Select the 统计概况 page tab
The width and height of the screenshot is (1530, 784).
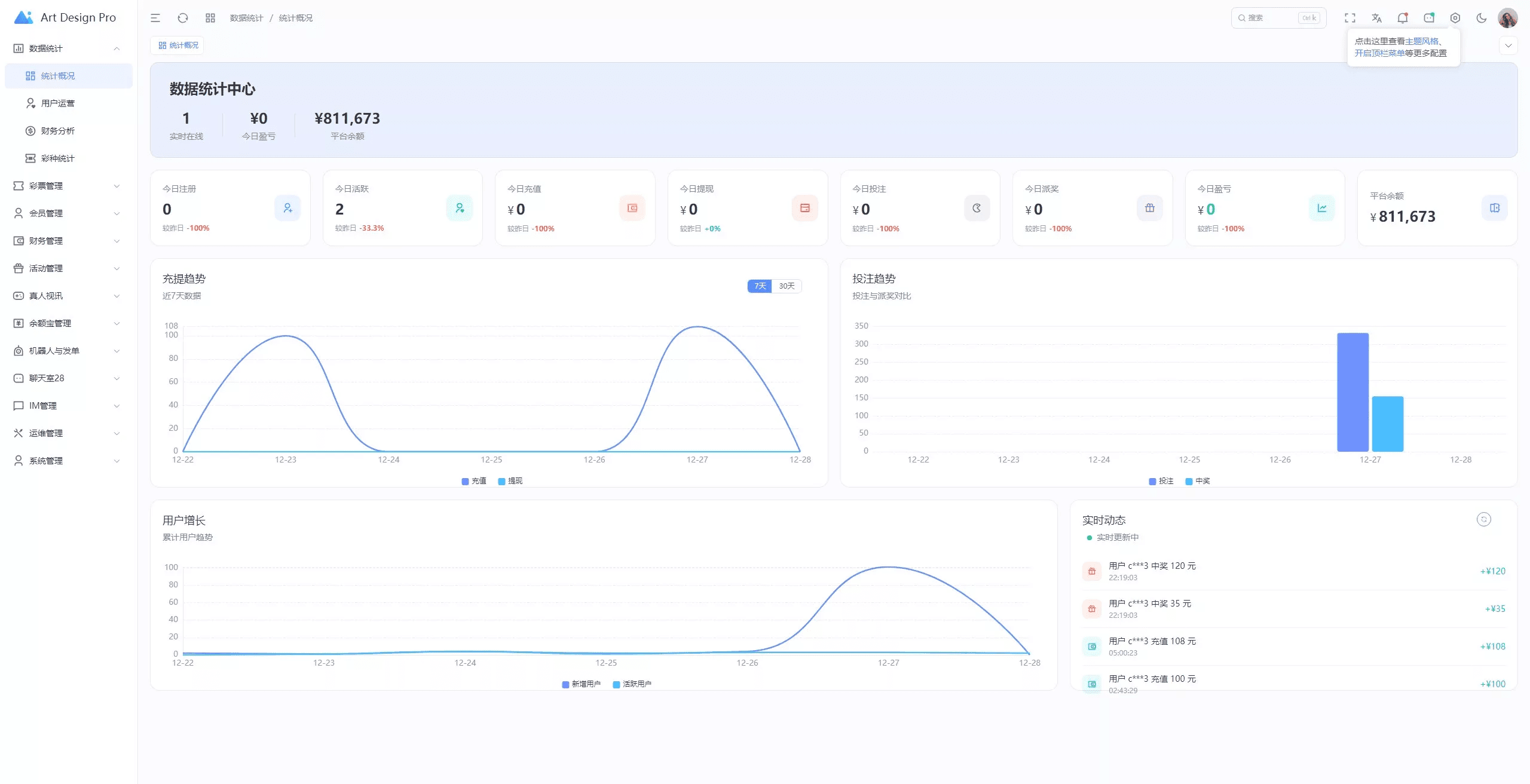coord(178,45)
